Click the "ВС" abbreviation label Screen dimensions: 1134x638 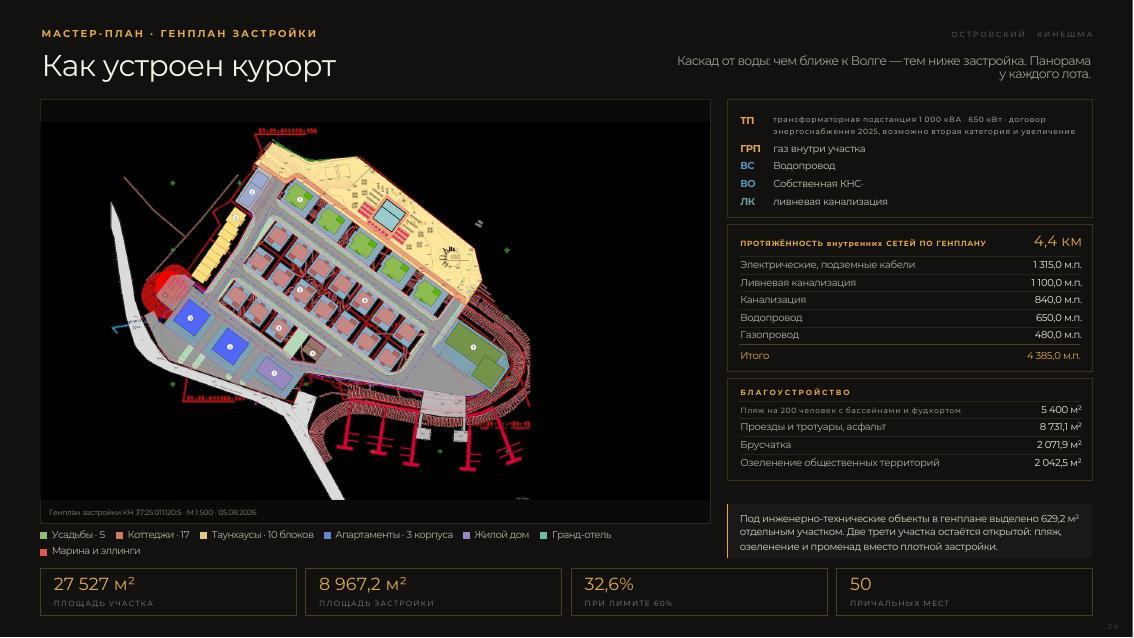coord(747,166)
